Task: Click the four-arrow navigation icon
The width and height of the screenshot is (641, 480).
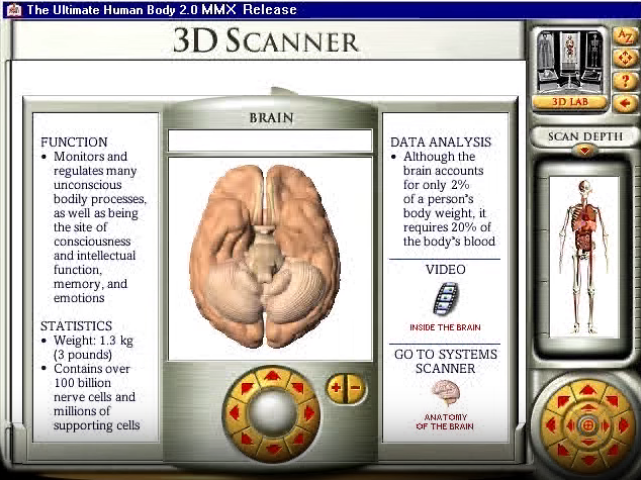Action: [x=626, y=58]
